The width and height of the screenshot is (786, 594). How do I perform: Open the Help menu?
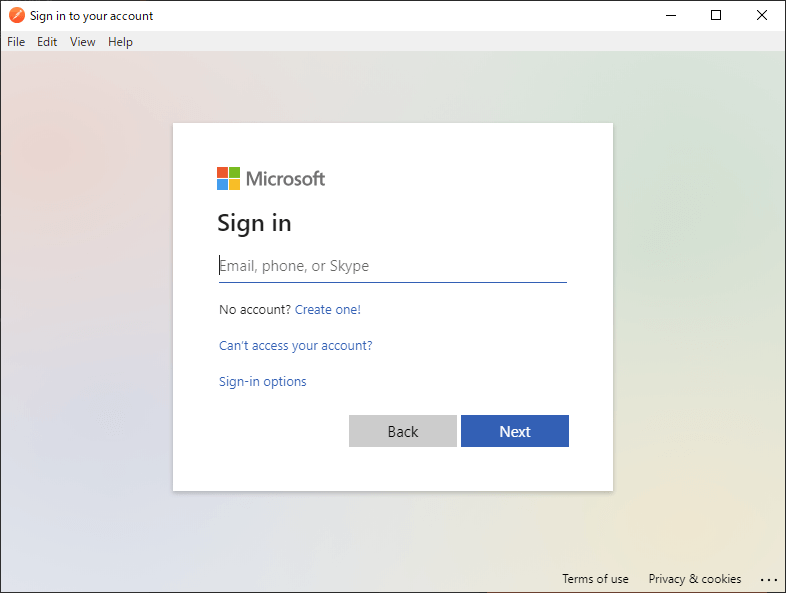[x=120, y=42]
